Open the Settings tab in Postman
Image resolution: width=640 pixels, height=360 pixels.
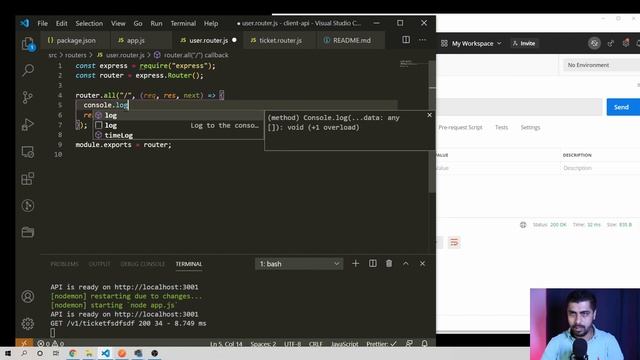tap(530, 127)
